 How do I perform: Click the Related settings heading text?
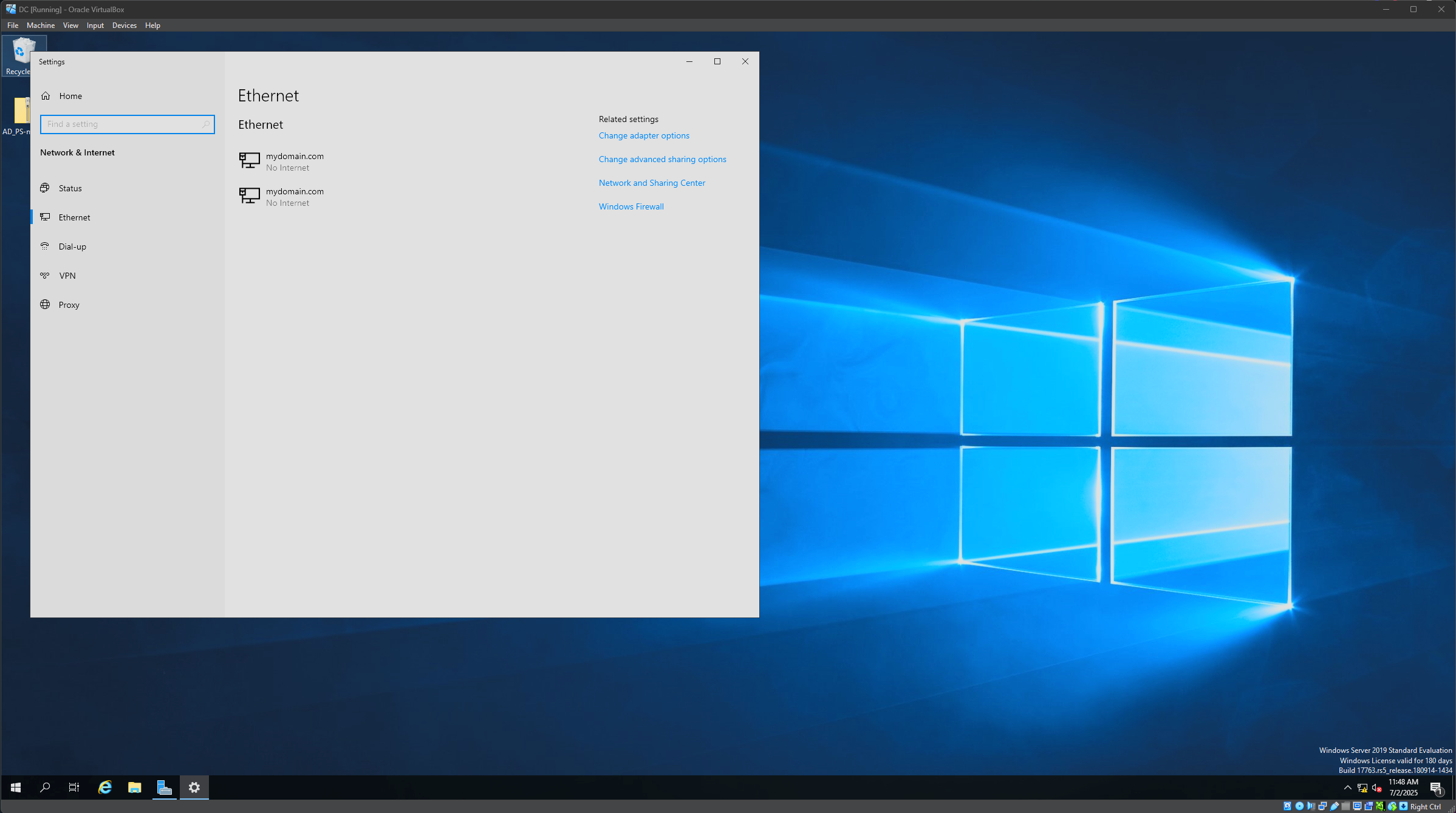(629, 119)
